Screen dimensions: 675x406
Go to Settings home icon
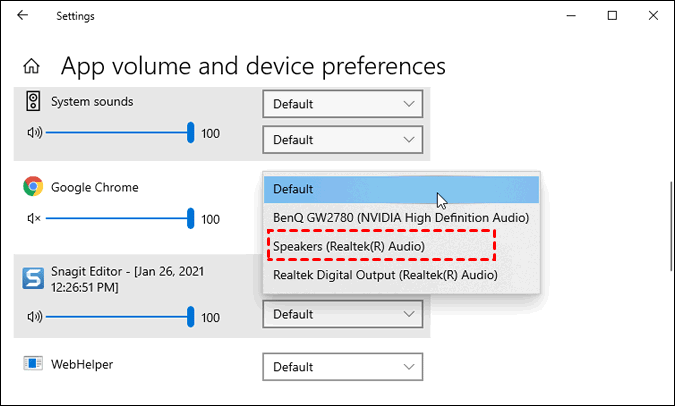tap(32, 67)
